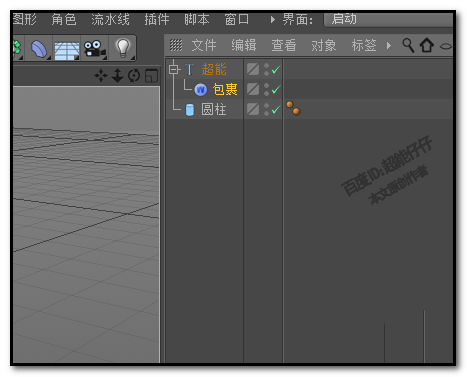Disable 超能 via green checkmark
Viewport: 467px width, 377px height.
(276, 70)
